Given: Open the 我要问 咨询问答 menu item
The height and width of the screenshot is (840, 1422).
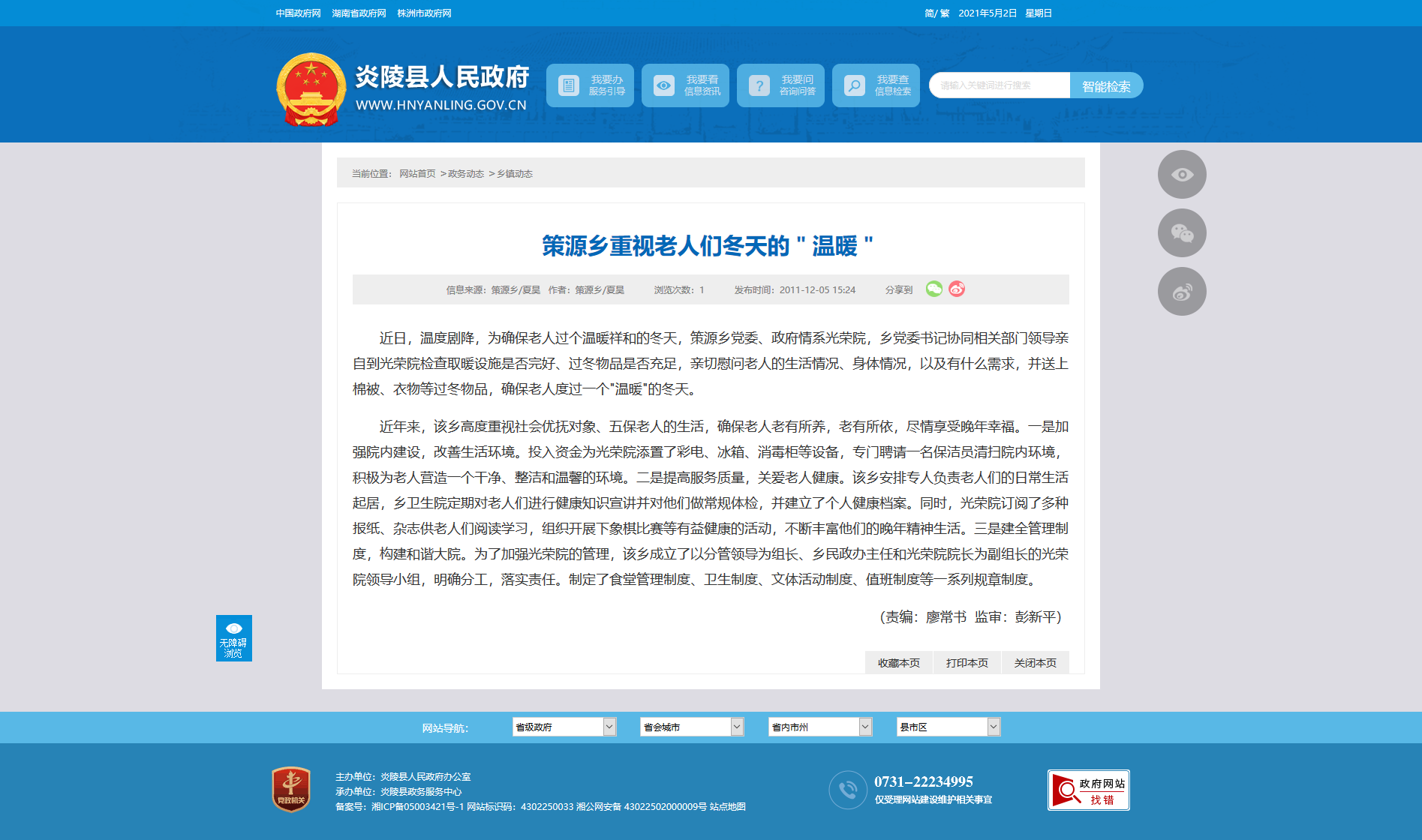Looking at the screenshot, I should point(780,85).
